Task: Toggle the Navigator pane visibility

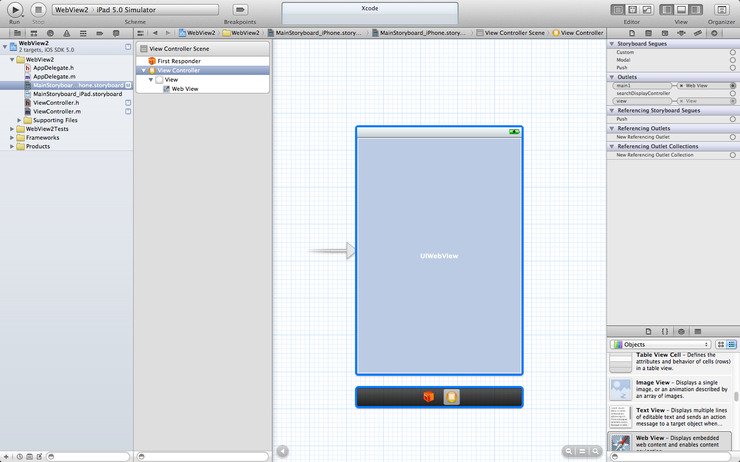Action: [667, 9]
